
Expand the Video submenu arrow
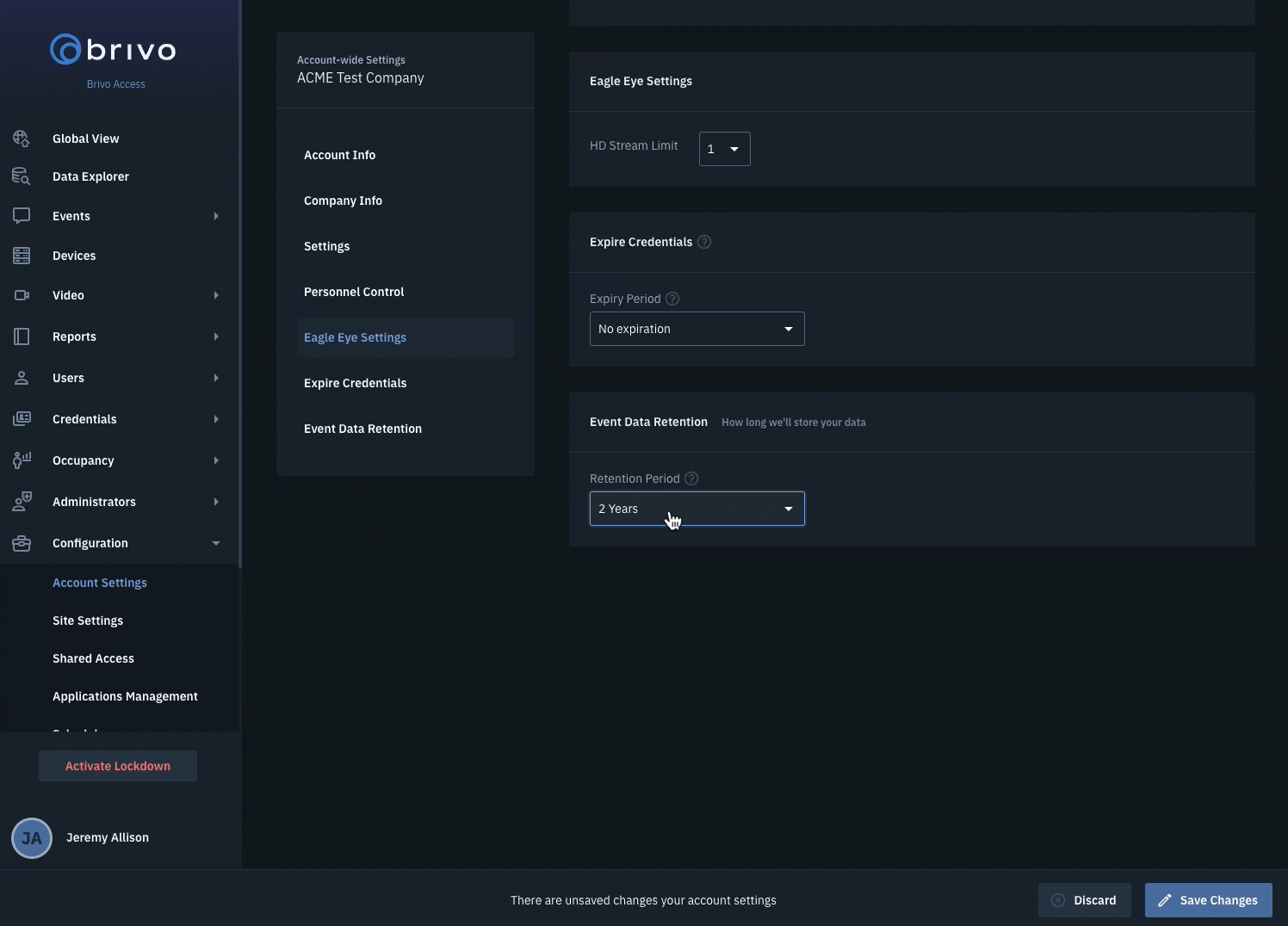point(216,295)
